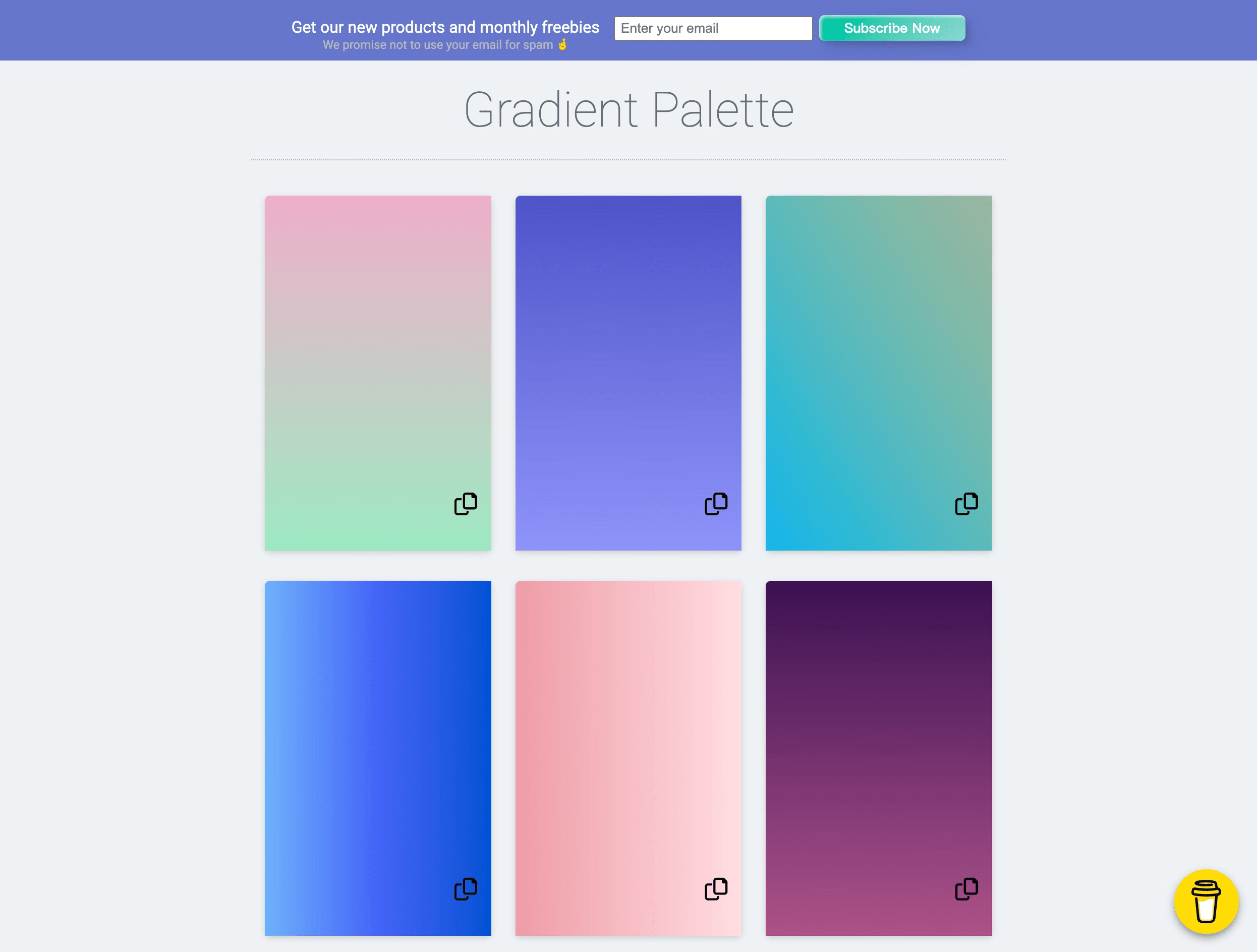The image size is (1257, 952).
Task: Open the yellow Buy Me a Coffee button
Action: point(1206,902)
